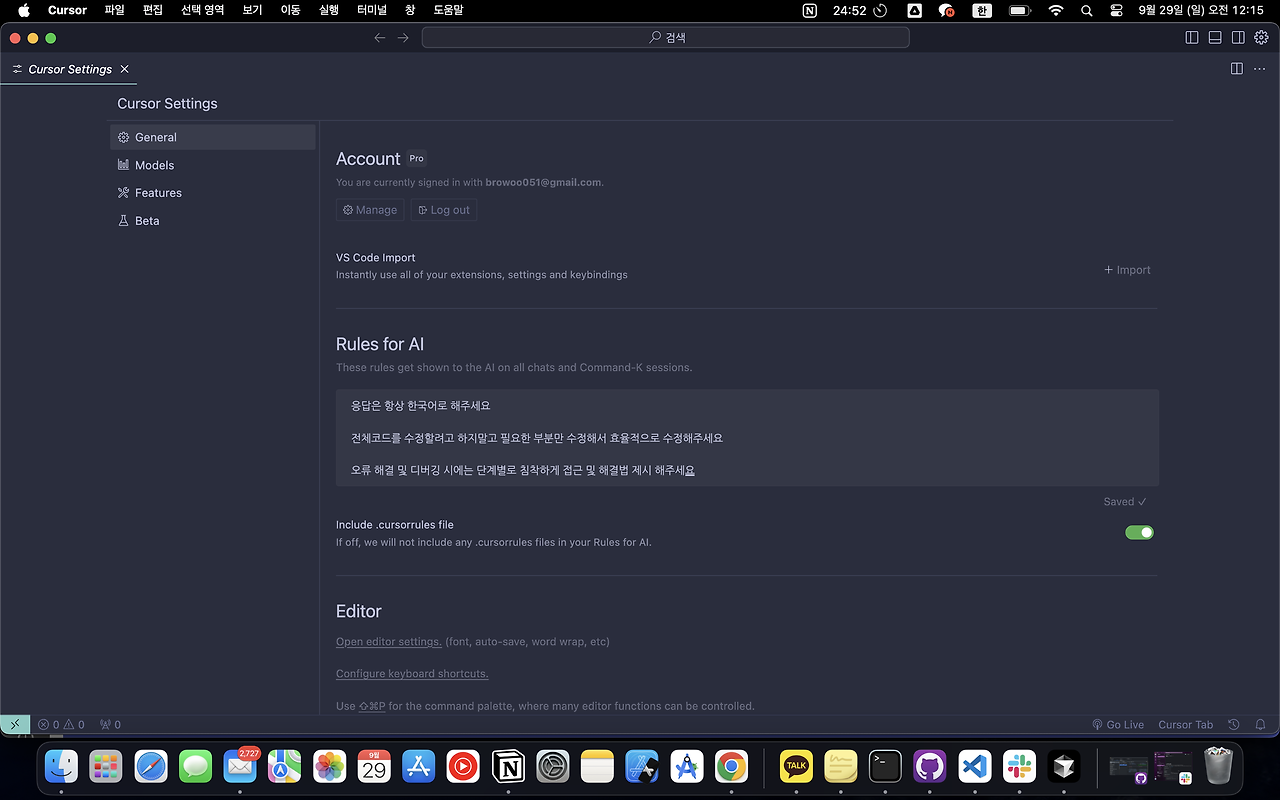Select General settings section
This screenshot has width=1280, height=800.
point(213,137)
